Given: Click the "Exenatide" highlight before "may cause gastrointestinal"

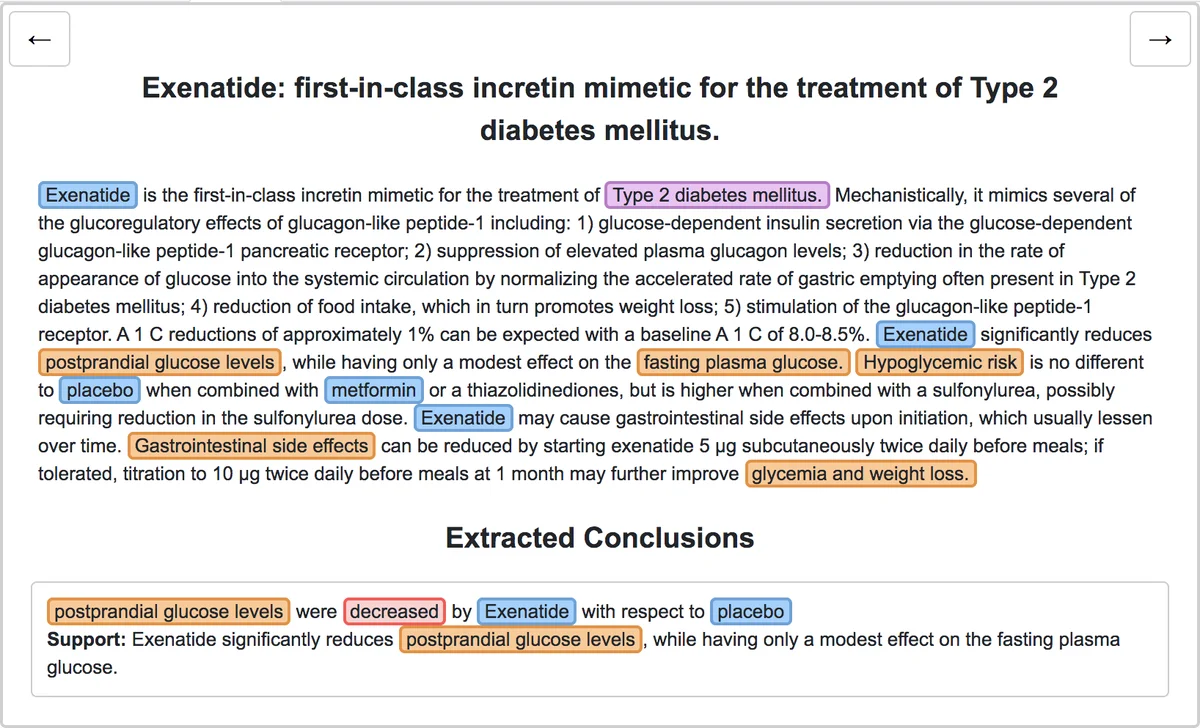Looking at the screenshot, I should click(x=463, y=418).
